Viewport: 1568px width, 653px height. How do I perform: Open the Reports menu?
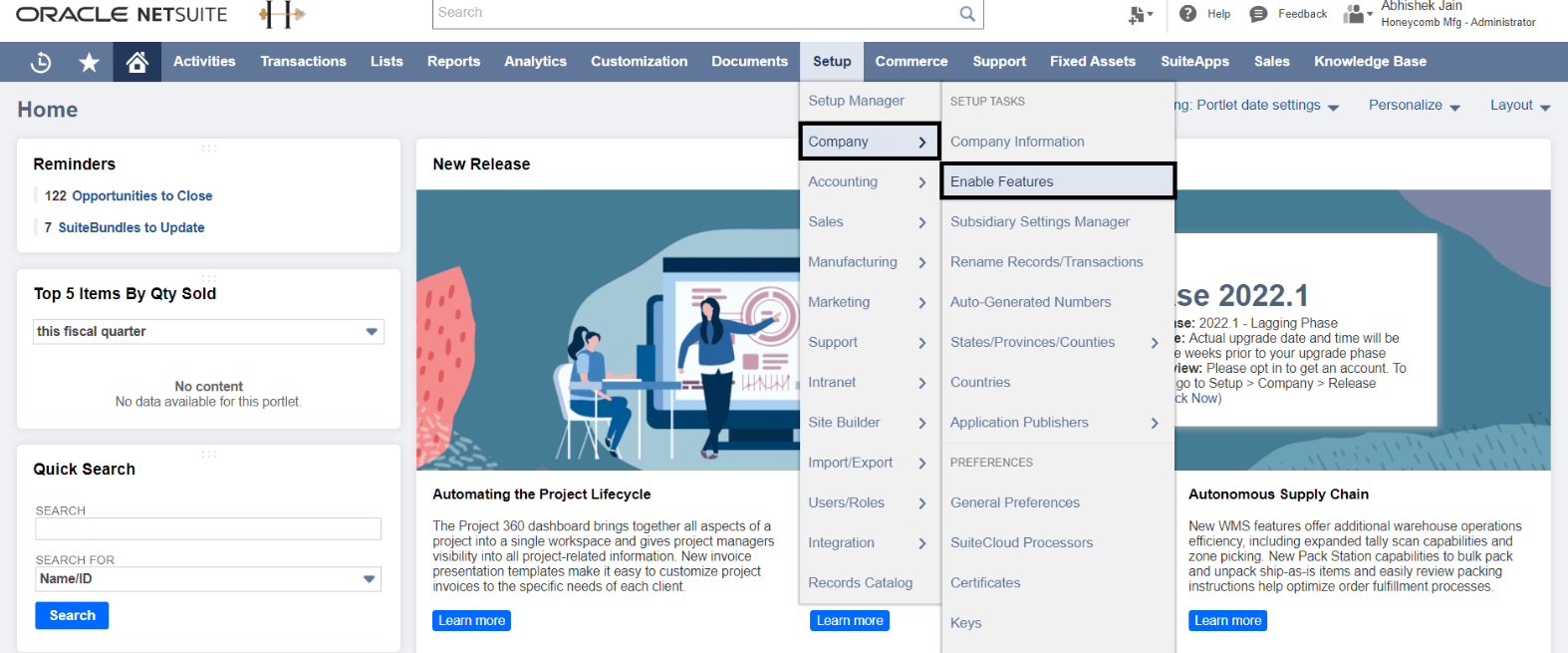click(453, 62)
